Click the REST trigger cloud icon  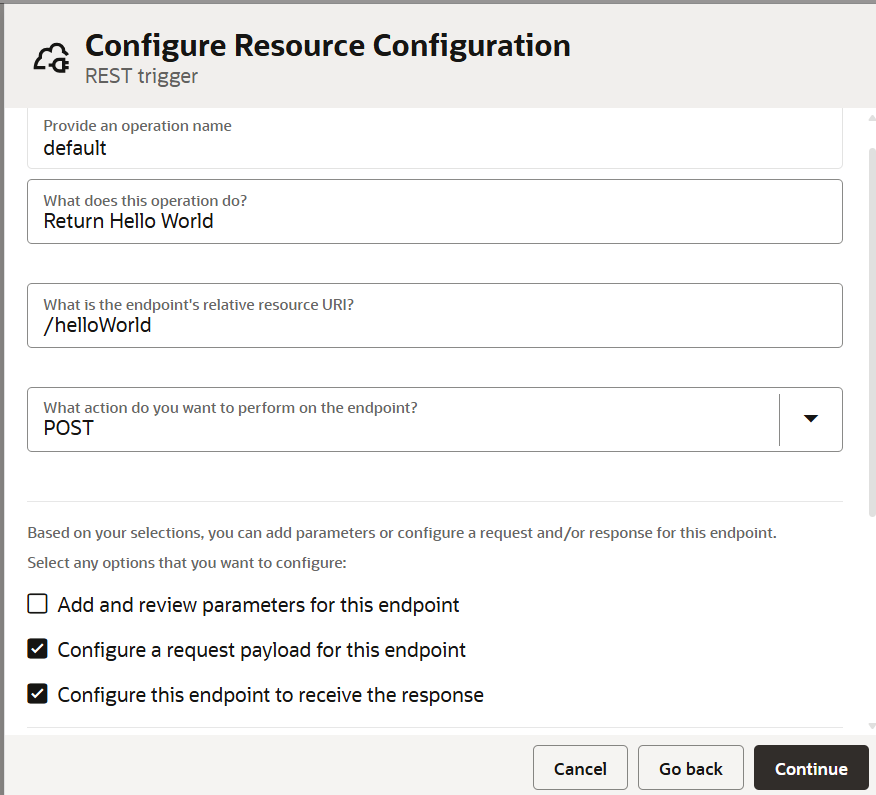50,57
